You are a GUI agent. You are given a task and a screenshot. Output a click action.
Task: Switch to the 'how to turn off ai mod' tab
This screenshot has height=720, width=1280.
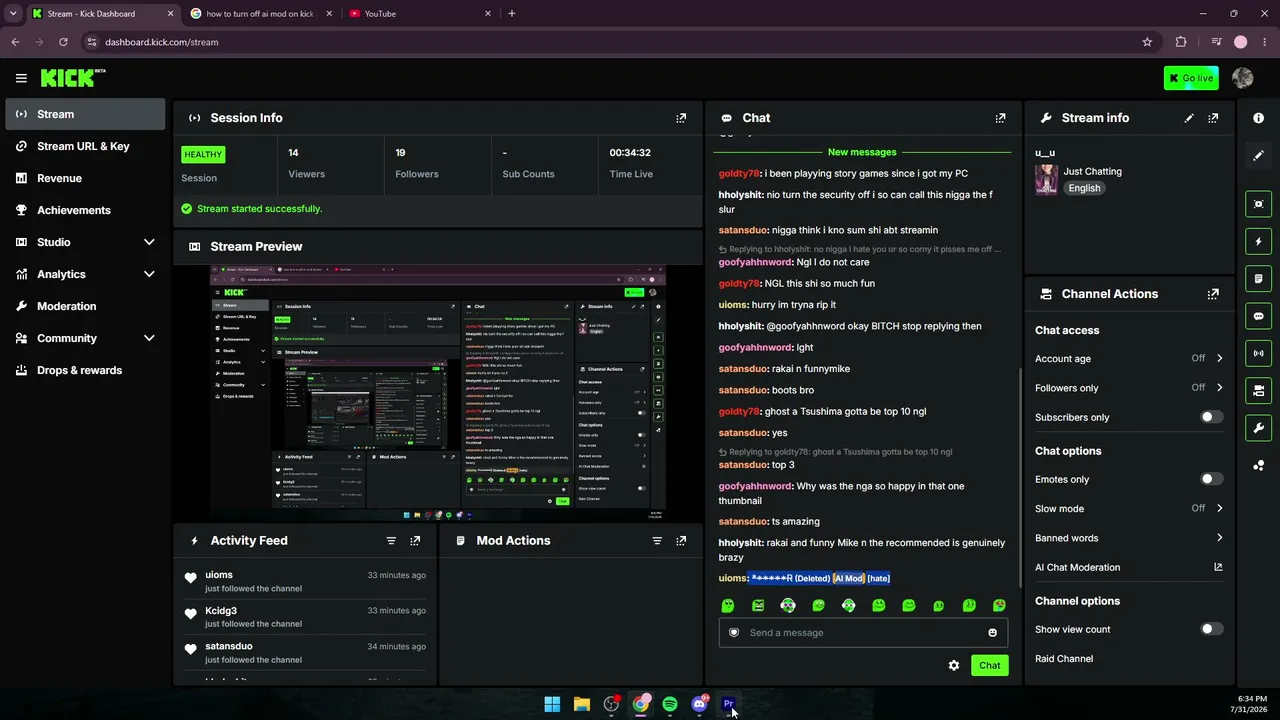pyautogui.click(x=261, y=14)
